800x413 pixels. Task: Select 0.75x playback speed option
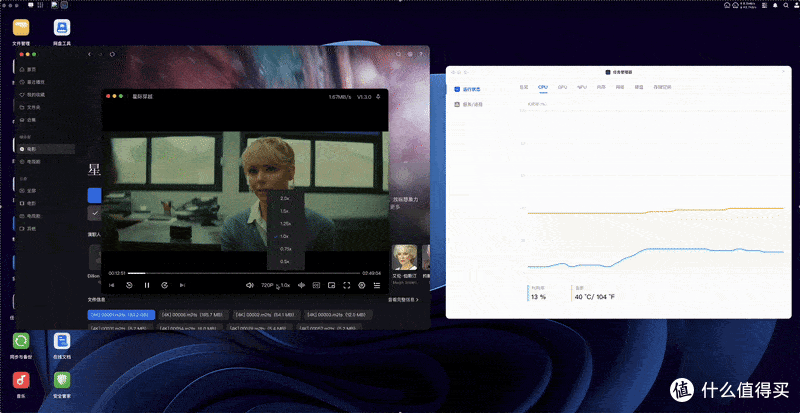coord(286,249)
